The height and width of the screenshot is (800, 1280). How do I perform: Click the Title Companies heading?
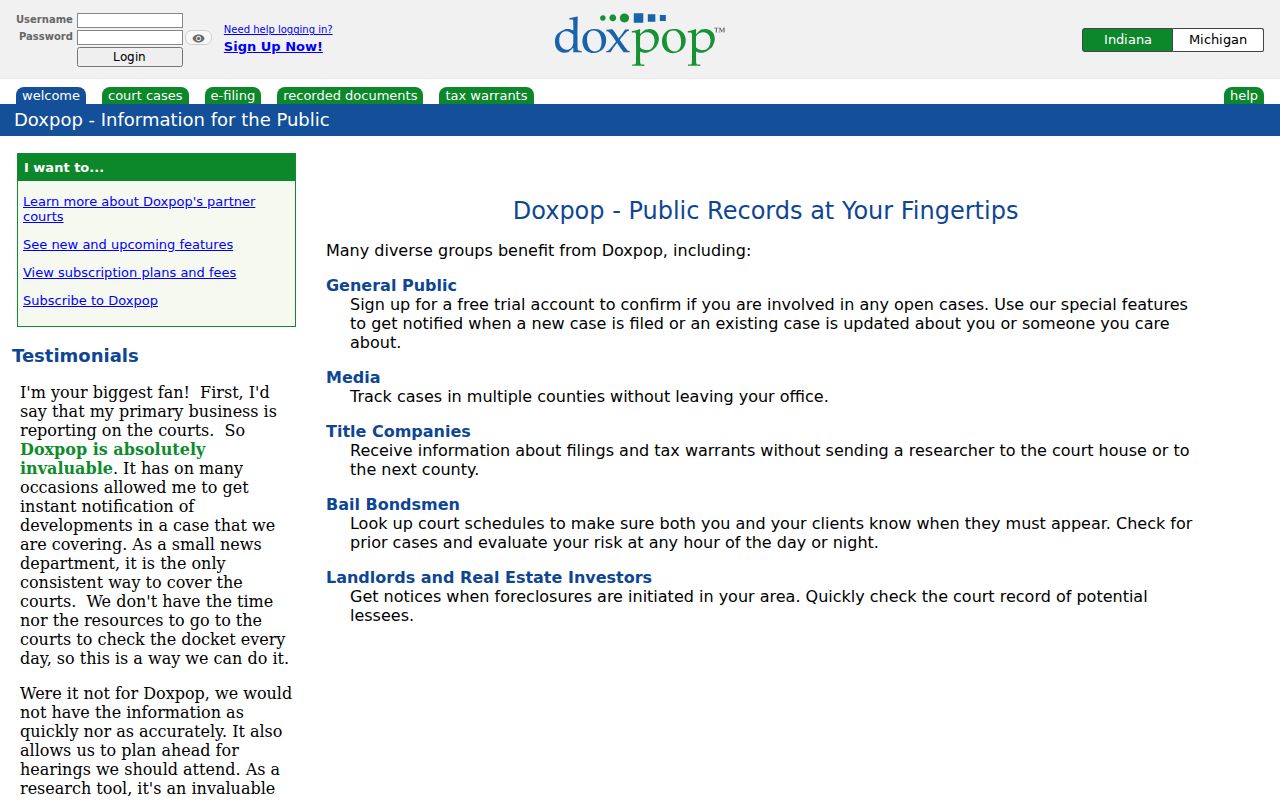pyautogui.click(x=398, y=431)
